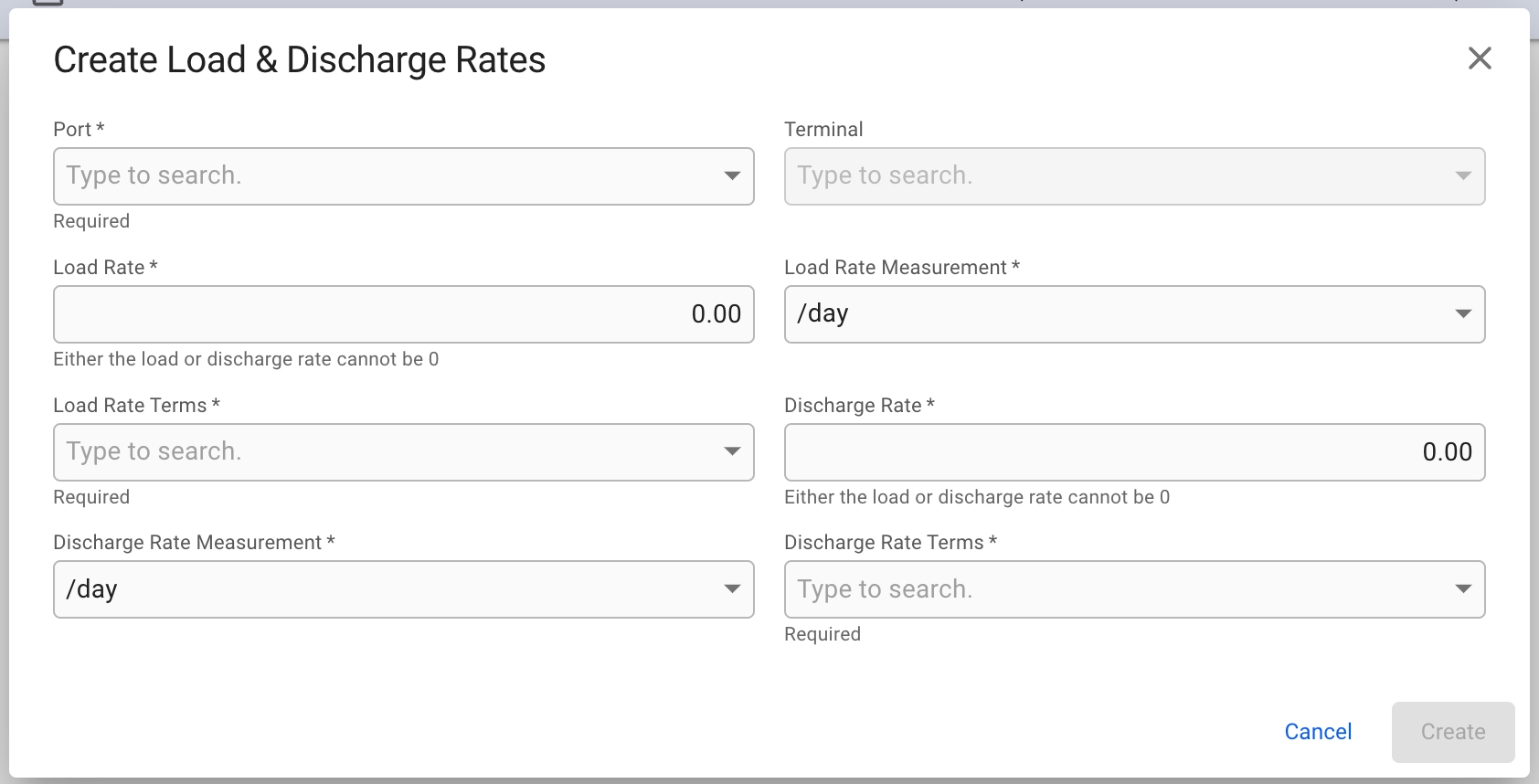This screenshot has height=784, width=1539.
Task: Open the Discharge Rate Terms dropdown arrow
Action: pos(1462,589)
